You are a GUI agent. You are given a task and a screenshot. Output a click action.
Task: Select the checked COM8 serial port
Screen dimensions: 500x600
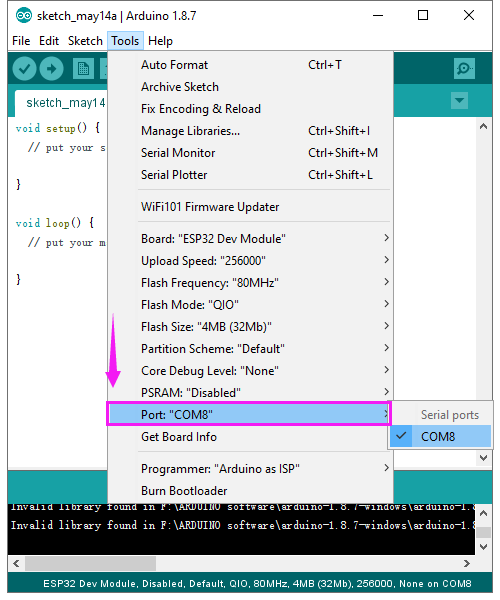point(440,436)
